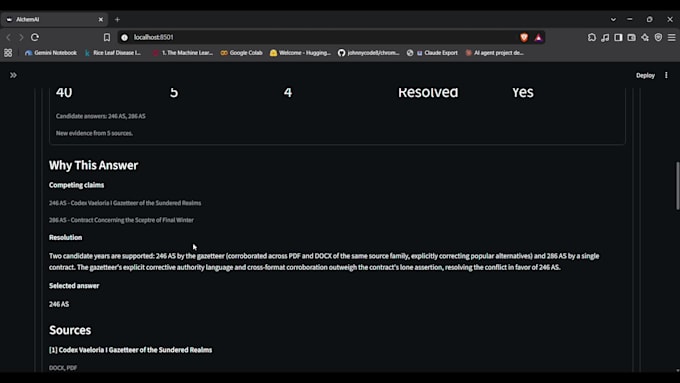View site information icon beside localhost:8501

124,37
